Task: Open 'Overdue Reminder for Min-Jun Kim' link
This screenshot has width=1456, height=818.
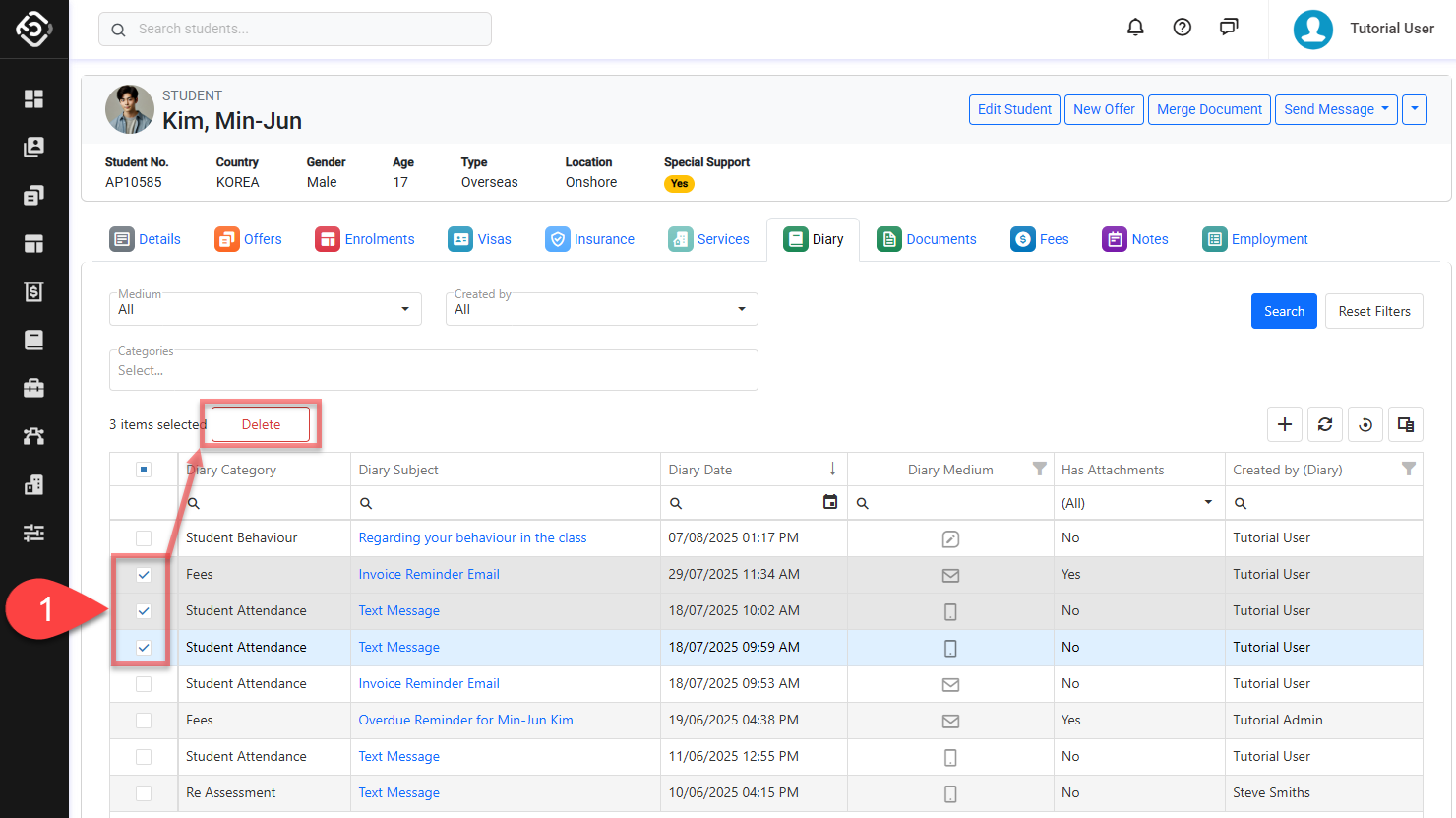Action: click(465, 720)
